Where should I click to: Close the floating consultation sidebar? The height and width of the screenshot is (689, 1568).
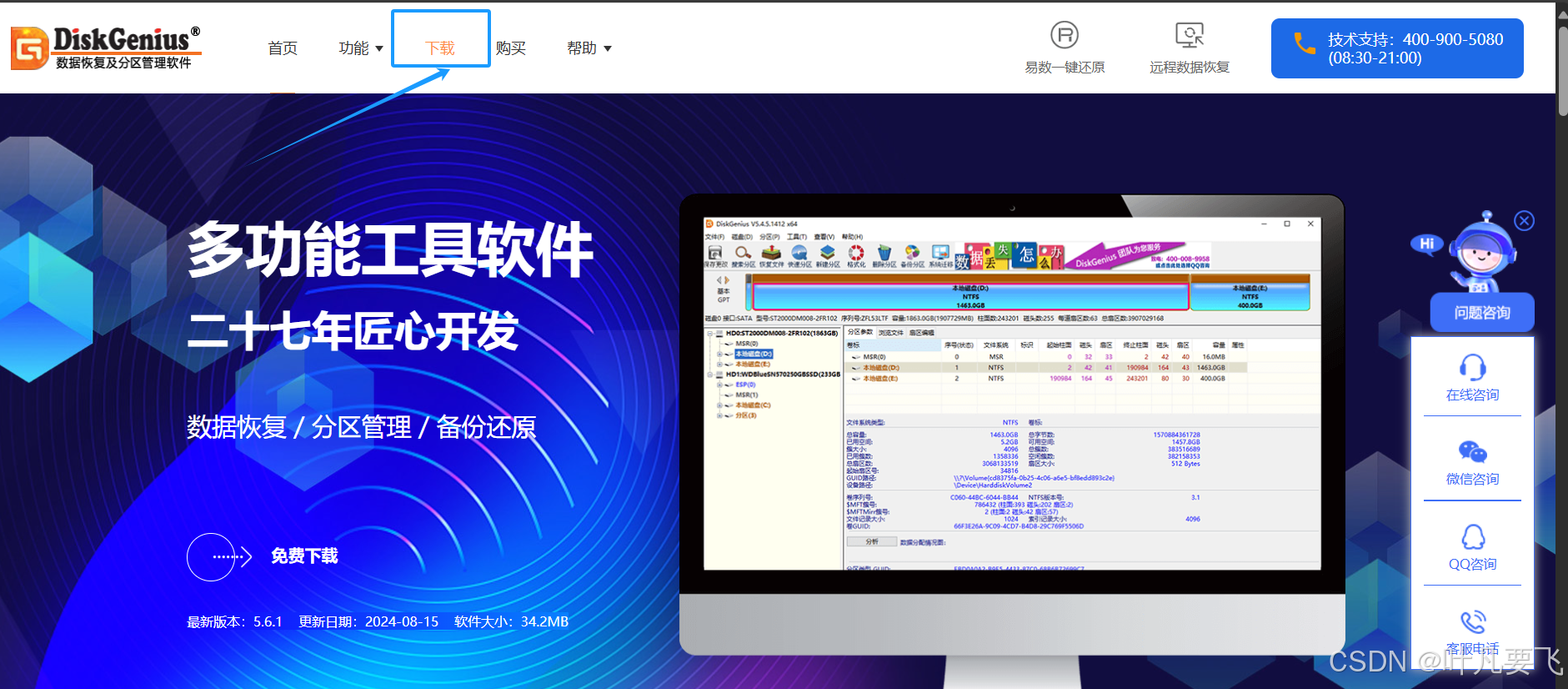click(1525, 220)
